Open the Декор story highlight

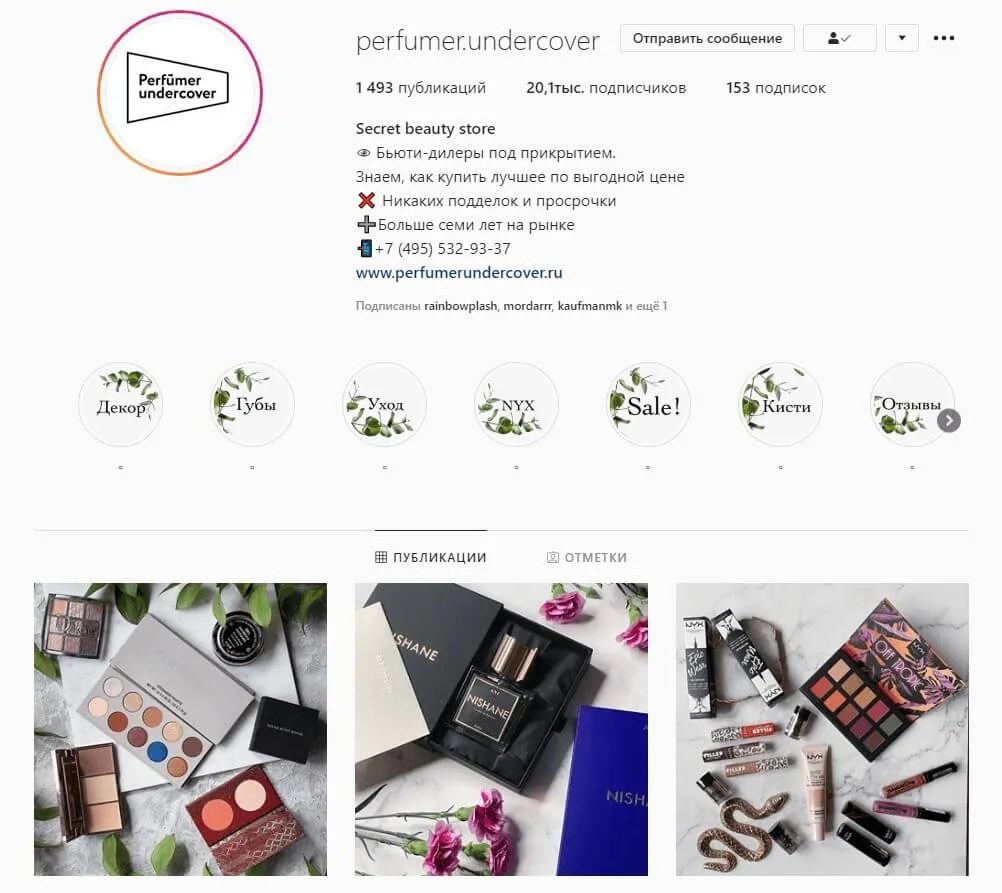pos(120,404)
